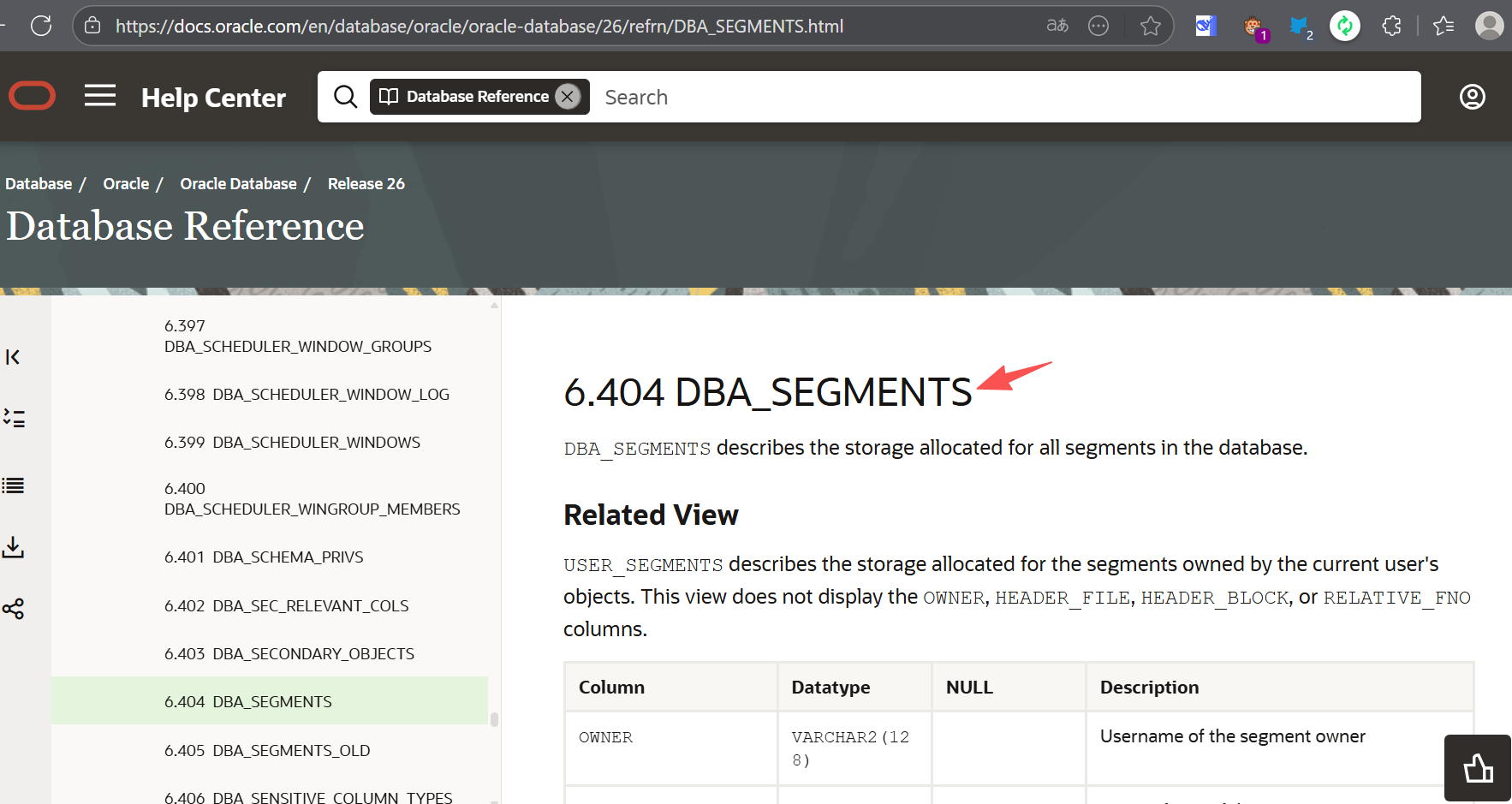Click the RELATIVE_FNO code text
Viewport: 1512px width, 804px height.
[x=1397, y=598]
